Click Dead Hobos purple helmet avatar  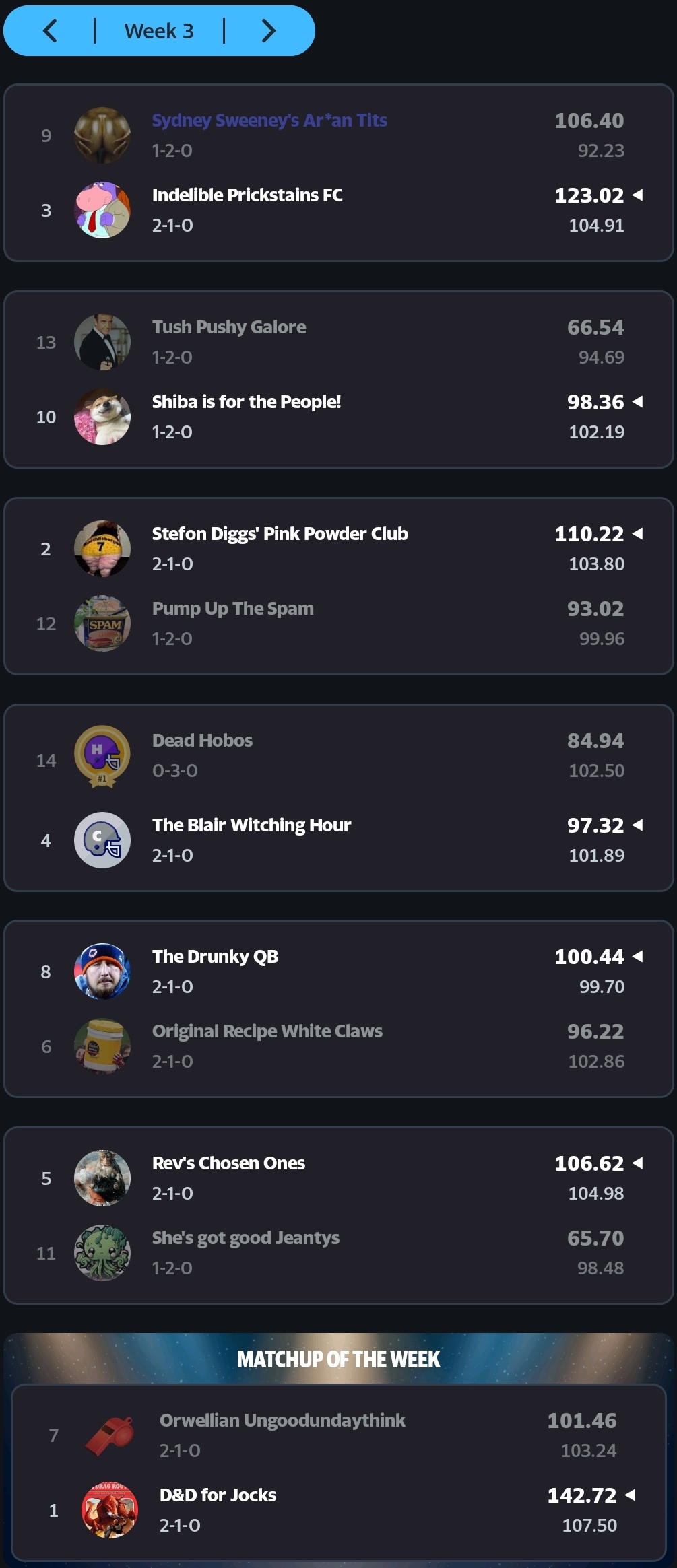tap(102, 757)
